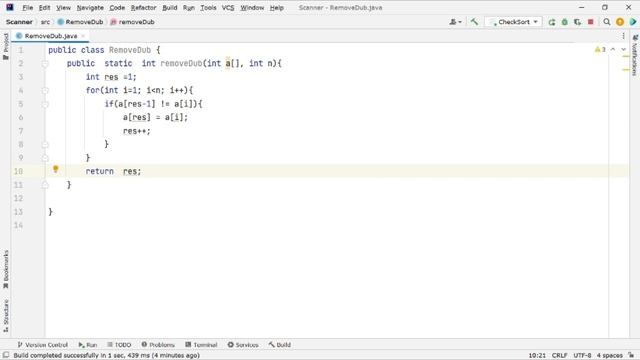Open the user account dropdown icon
Viewport: 640px width, 360px height.
[455, 22]
